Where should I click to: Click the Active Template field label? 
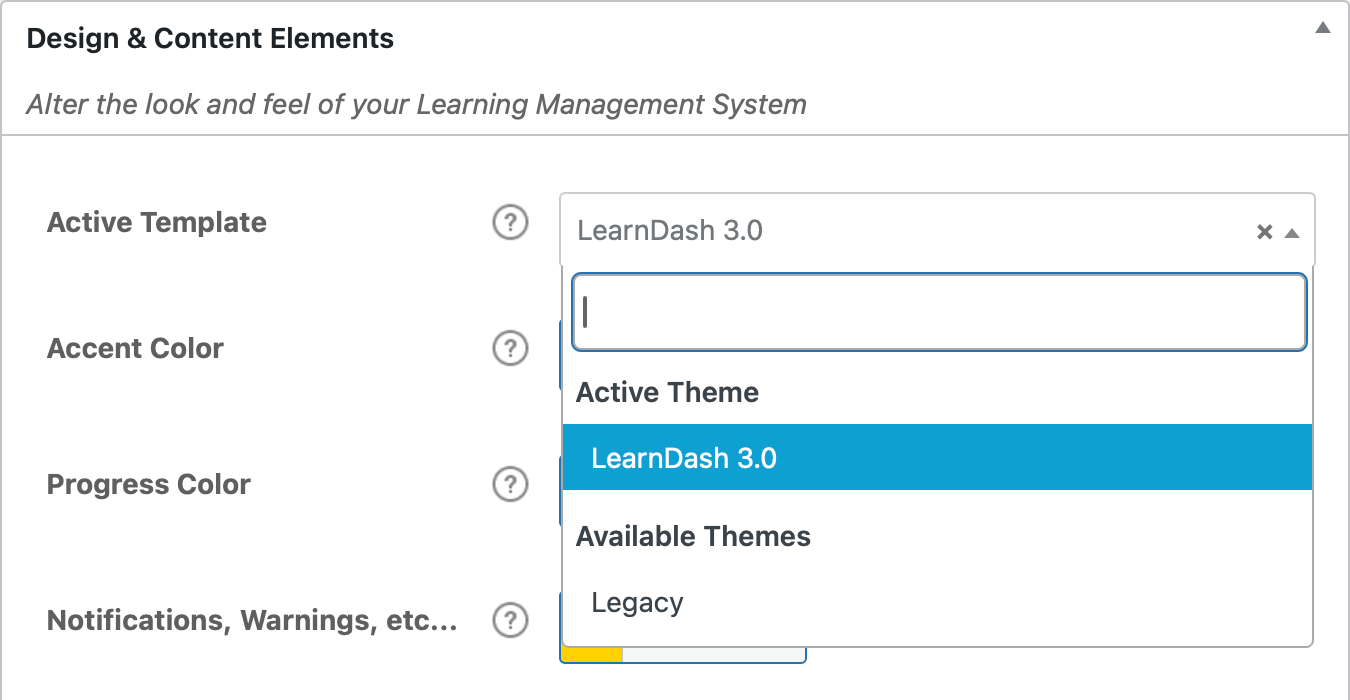pos(157,222)
